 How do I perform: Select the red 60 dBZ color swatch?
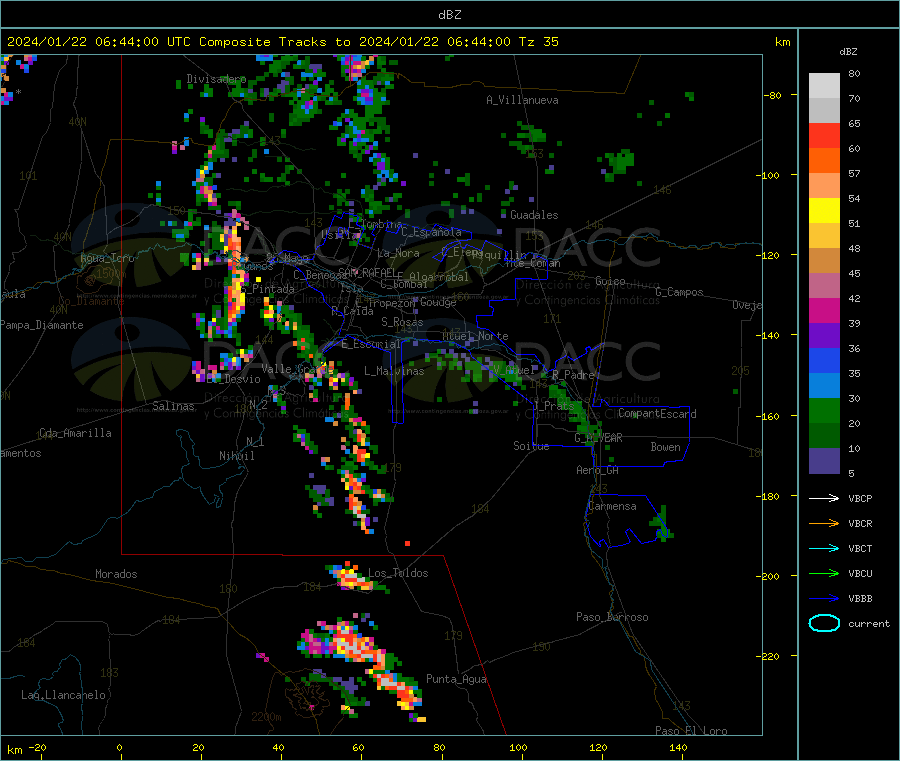(824, 135)
